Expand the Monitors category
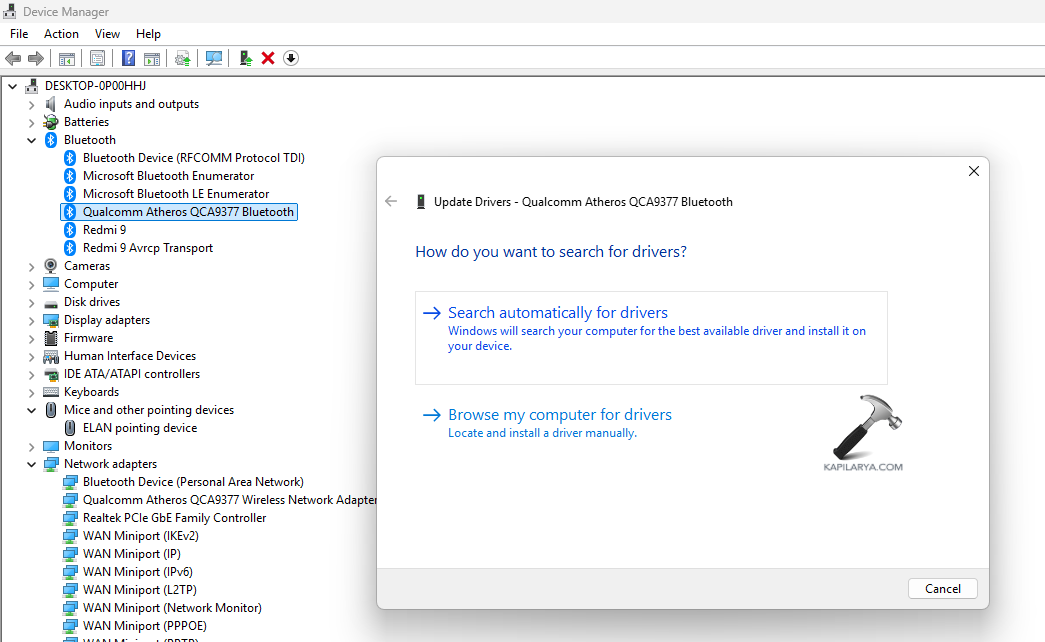Image resolution: width=1045 pixels, height=642 pixels. coord(31,447)
